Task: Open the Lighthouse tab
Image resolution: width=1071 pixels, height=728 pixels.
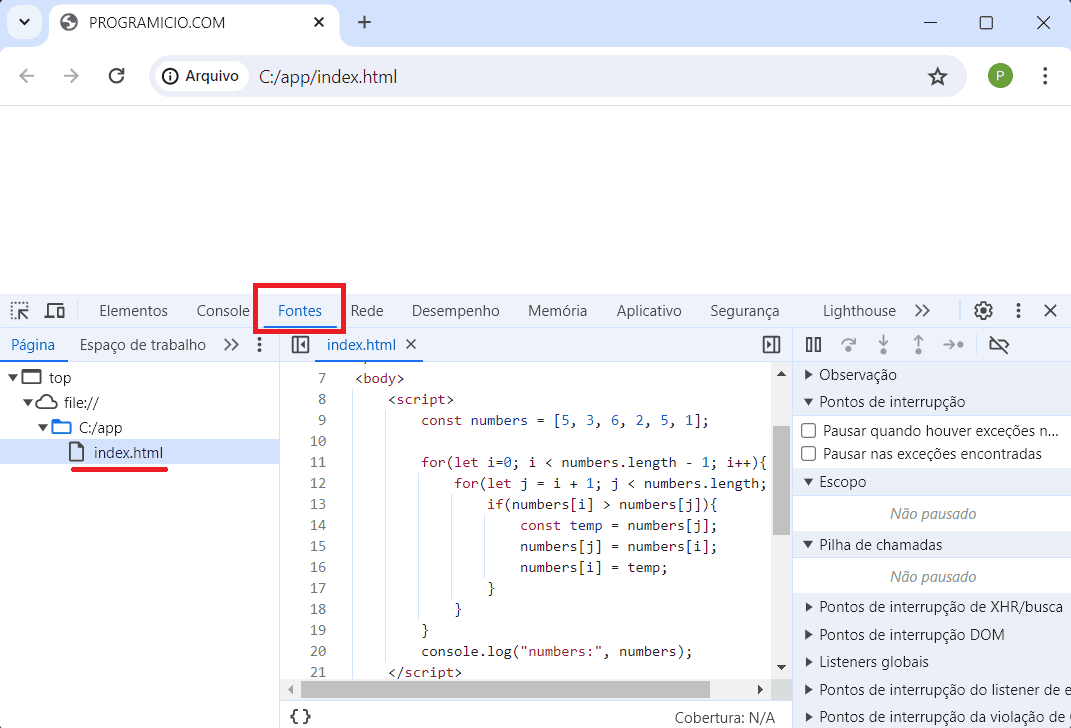Action: tap(859, 311)
